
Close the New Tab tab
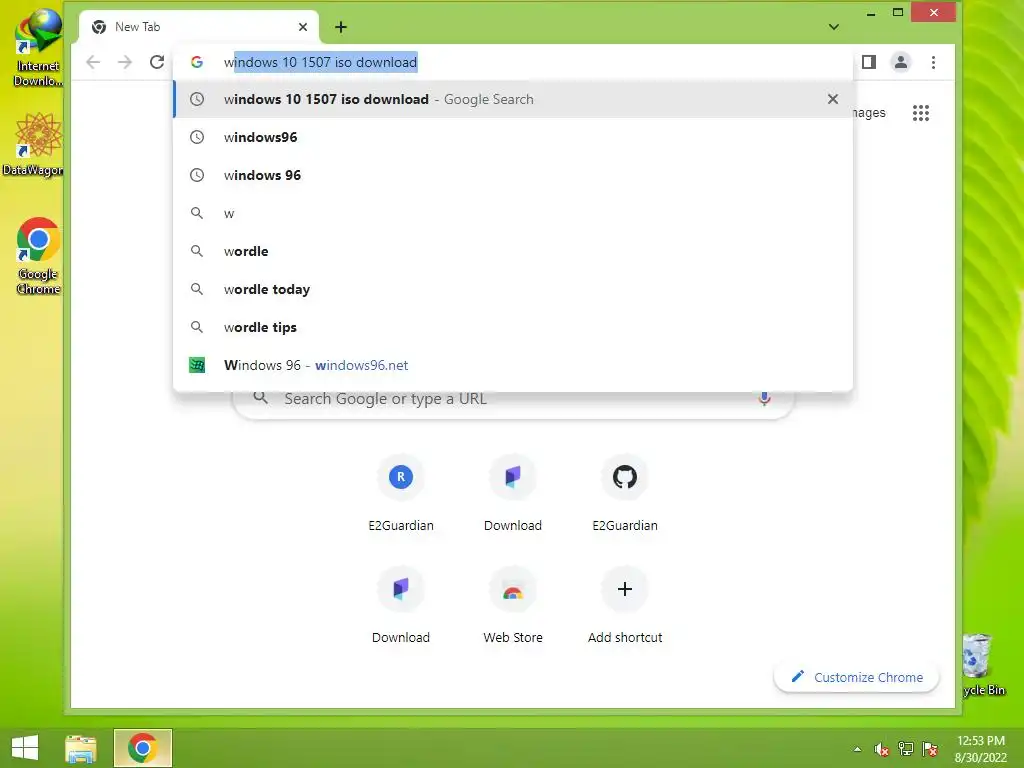pyautogui.click(x=303, y=27)
